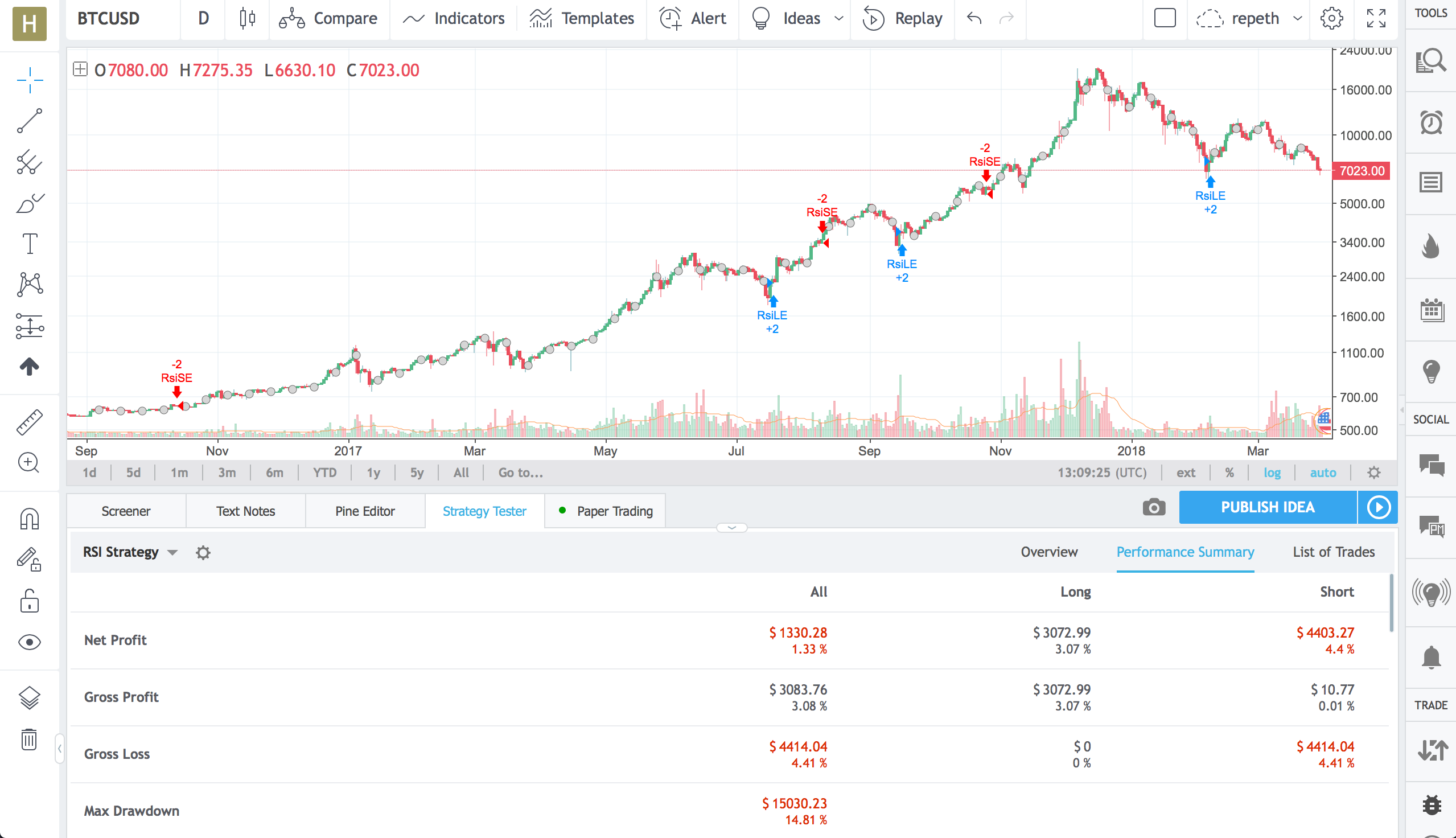
Task: Open the Templates menu
Action: point(582,18)
